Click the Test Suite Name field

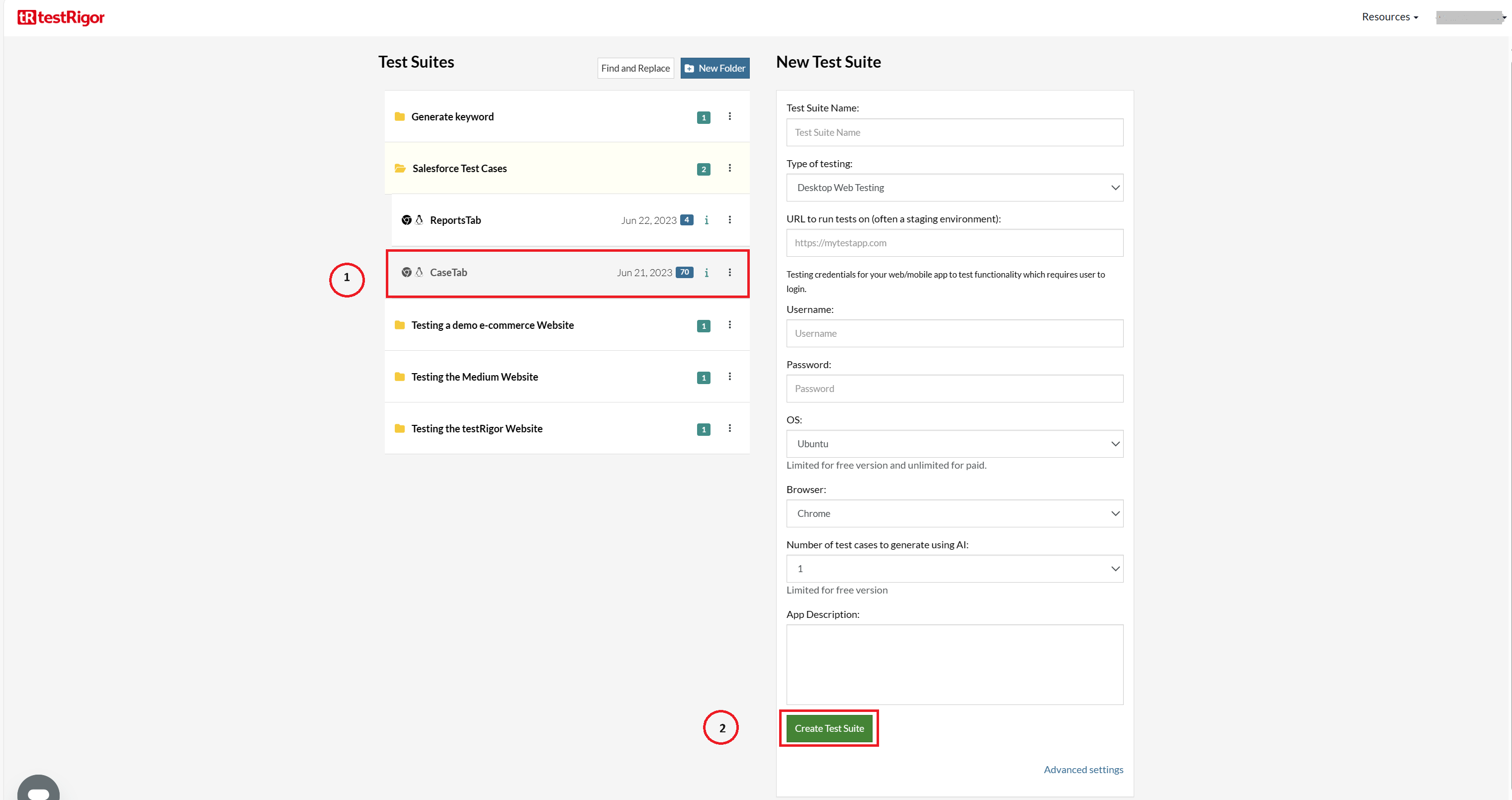[954, 133]
